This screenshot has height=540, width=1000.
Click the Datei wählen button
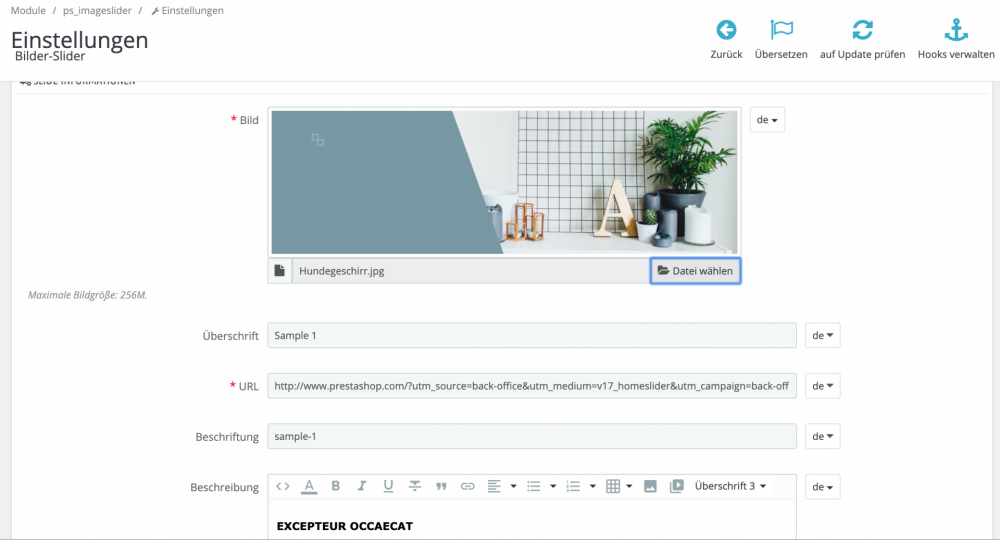pyautogui.click(x=695, y=270)
